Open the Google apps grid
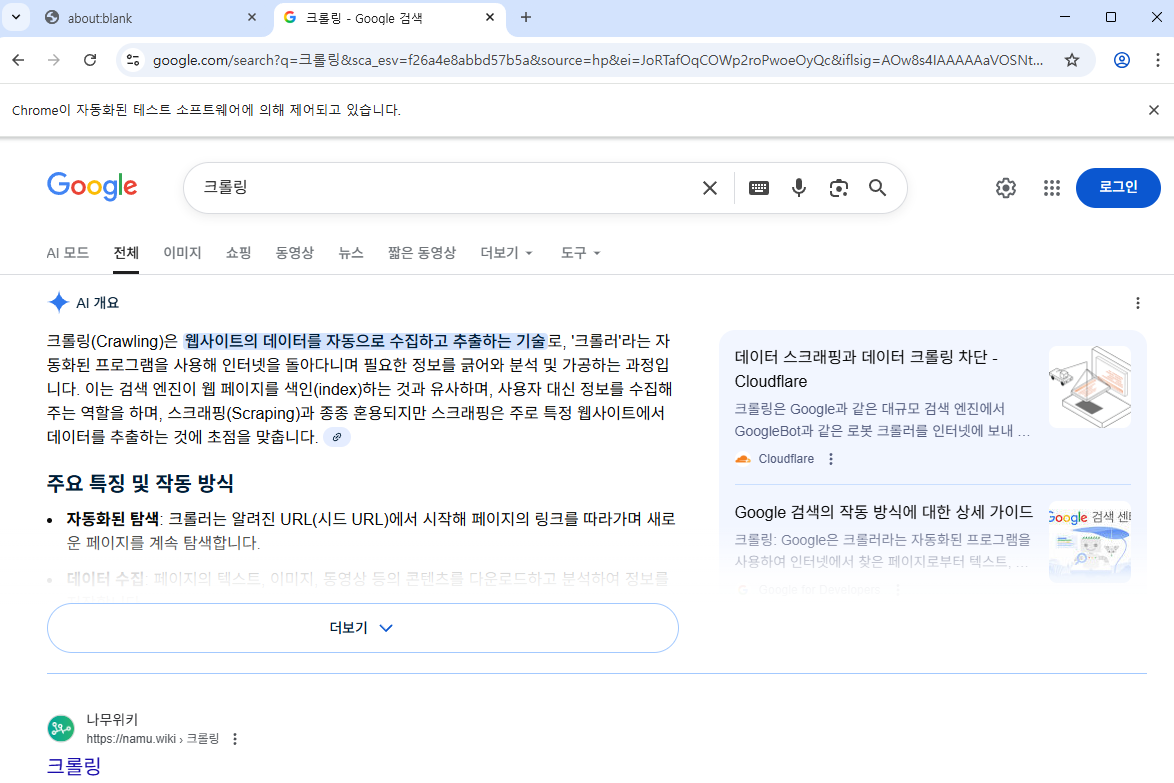 1051,188
